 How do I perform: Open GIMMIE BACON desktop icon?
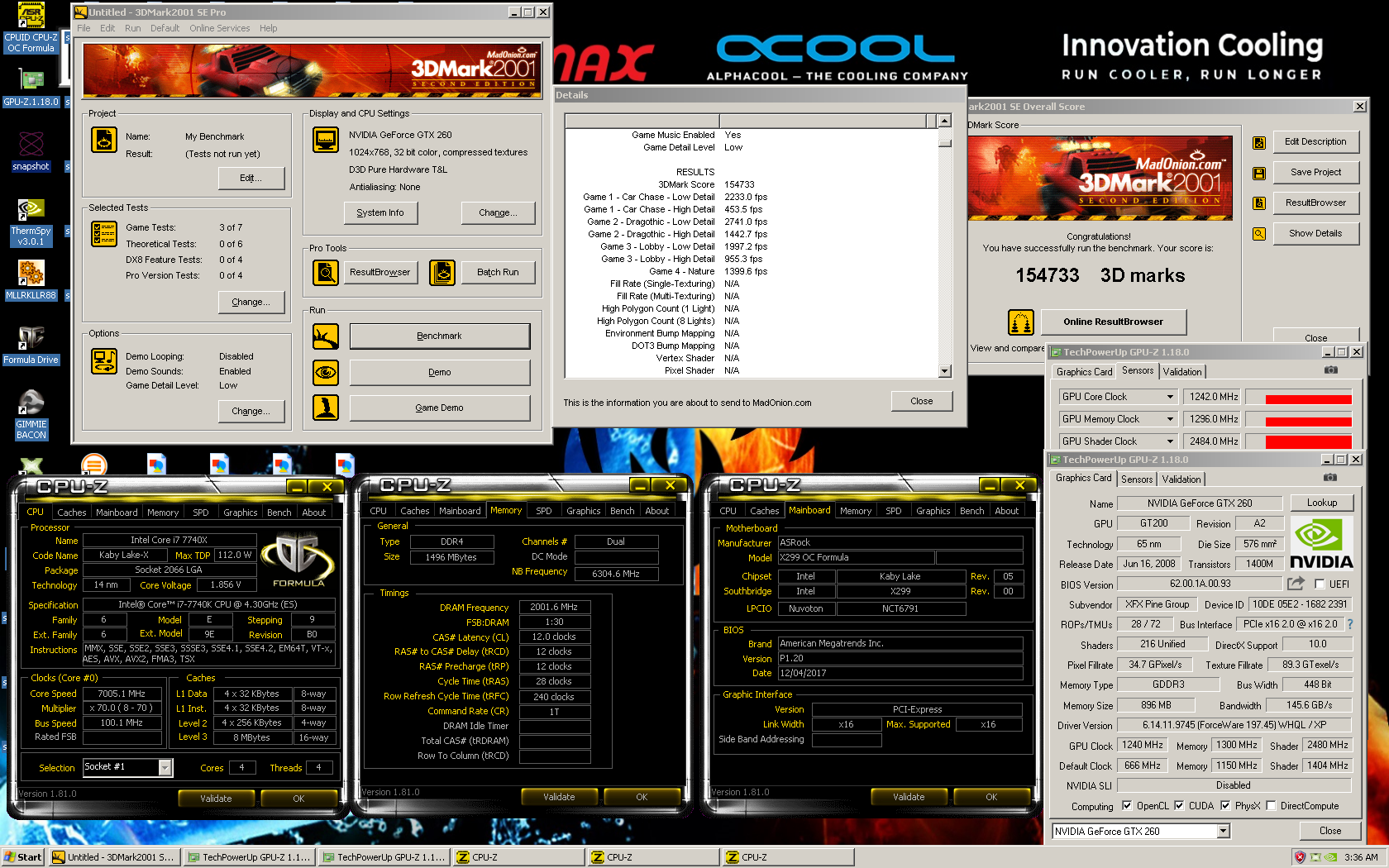pyautogui.click(x=31, y=415)
